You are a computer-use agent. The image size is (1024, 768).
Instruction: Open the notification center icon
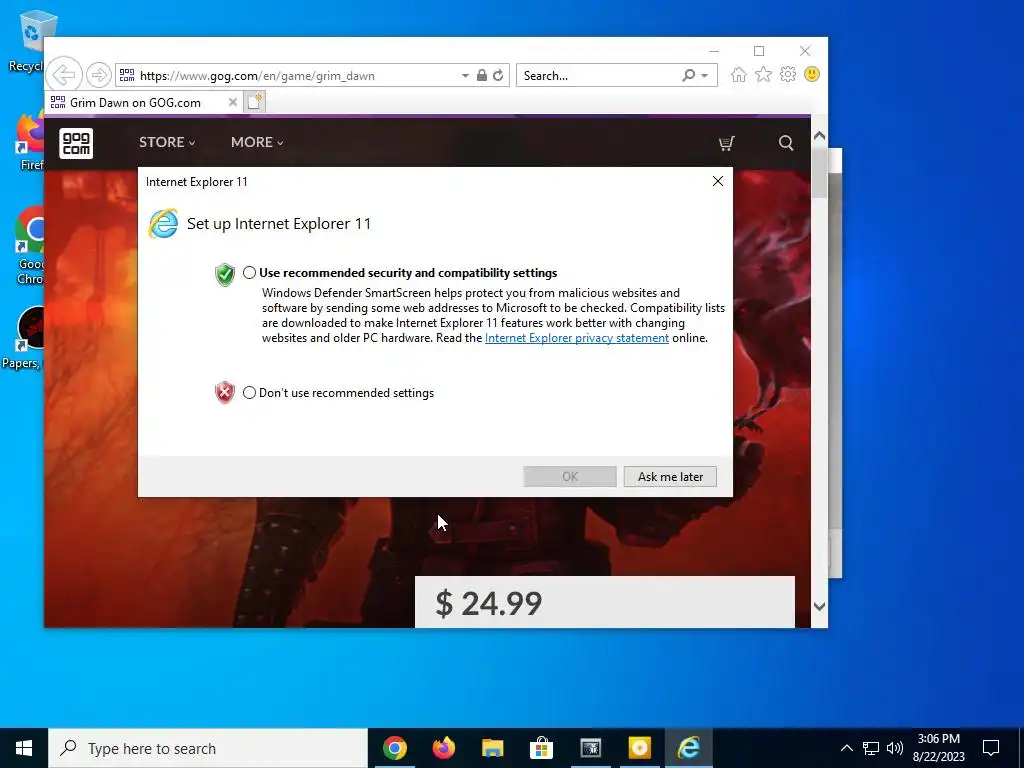point(991,748)
